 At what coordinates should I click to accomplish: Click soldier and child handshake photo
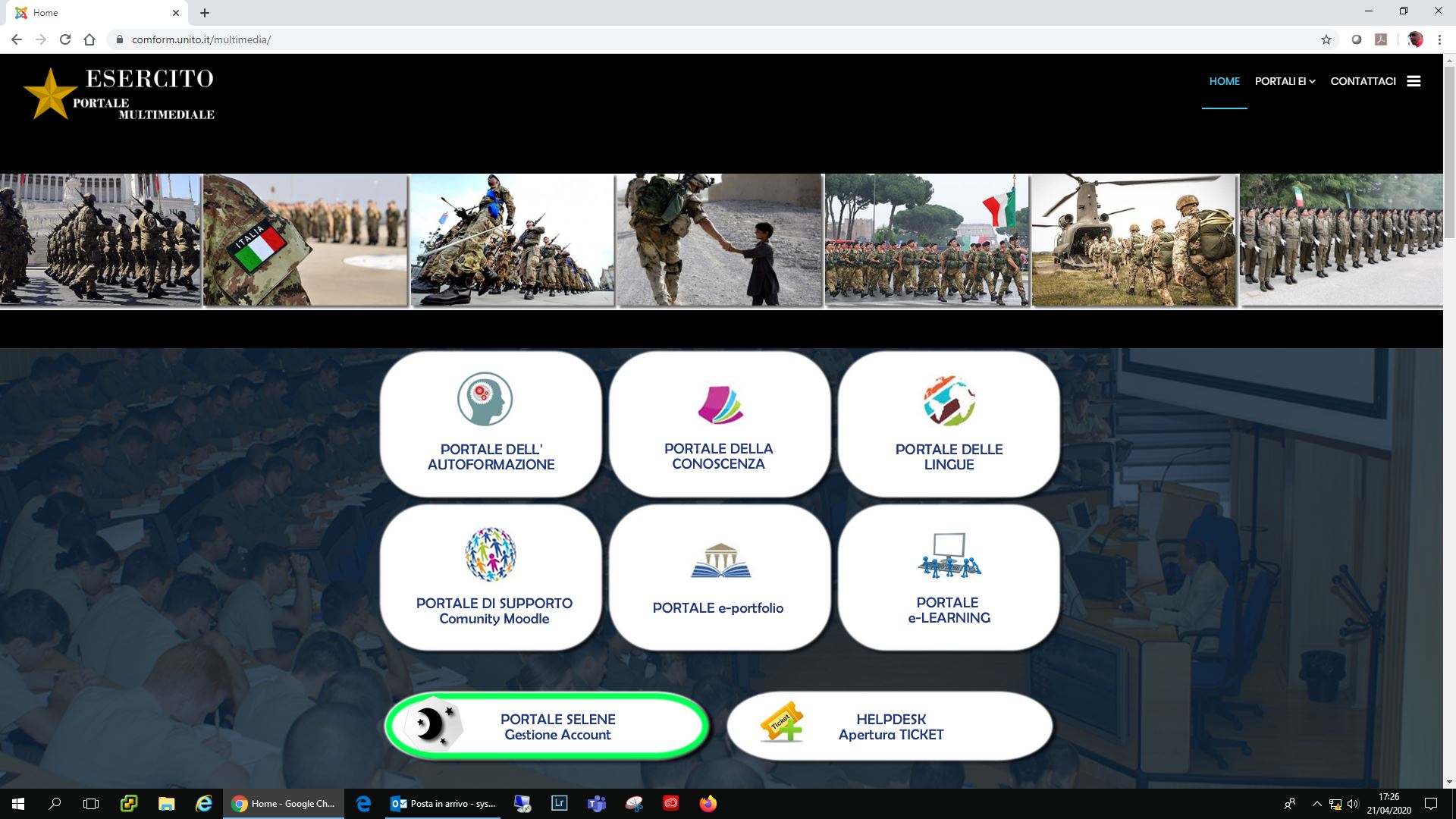point(720,240)
